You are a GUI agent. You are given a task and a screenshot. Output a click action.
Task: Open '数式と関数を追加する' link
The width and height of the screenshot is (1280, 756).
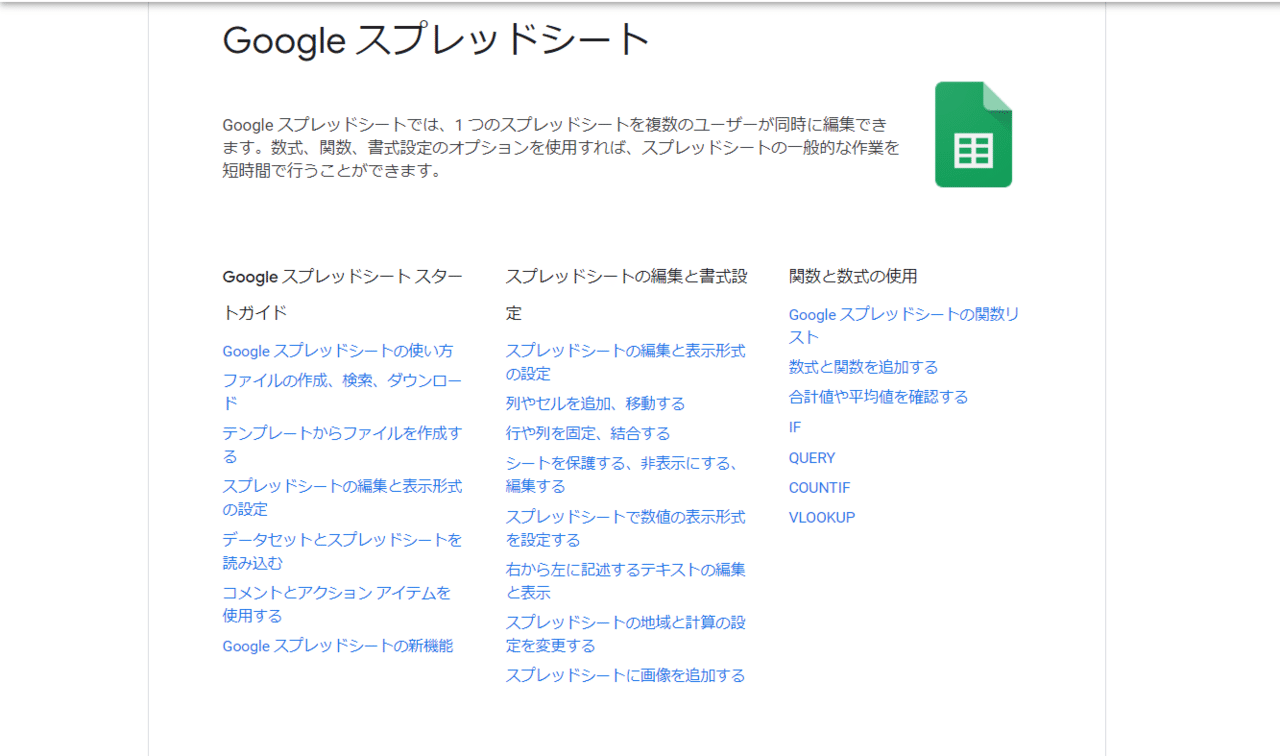click(863, 367)
